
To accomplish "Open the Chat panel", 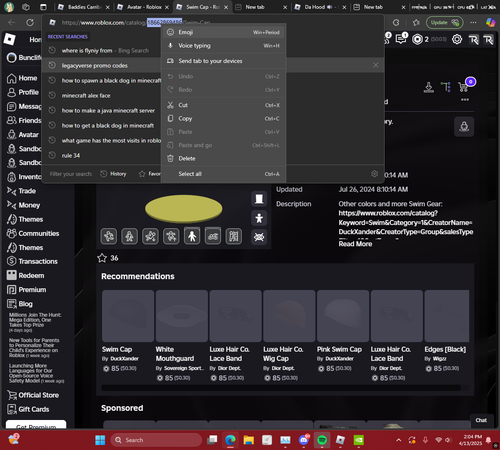I will point(481,420).
